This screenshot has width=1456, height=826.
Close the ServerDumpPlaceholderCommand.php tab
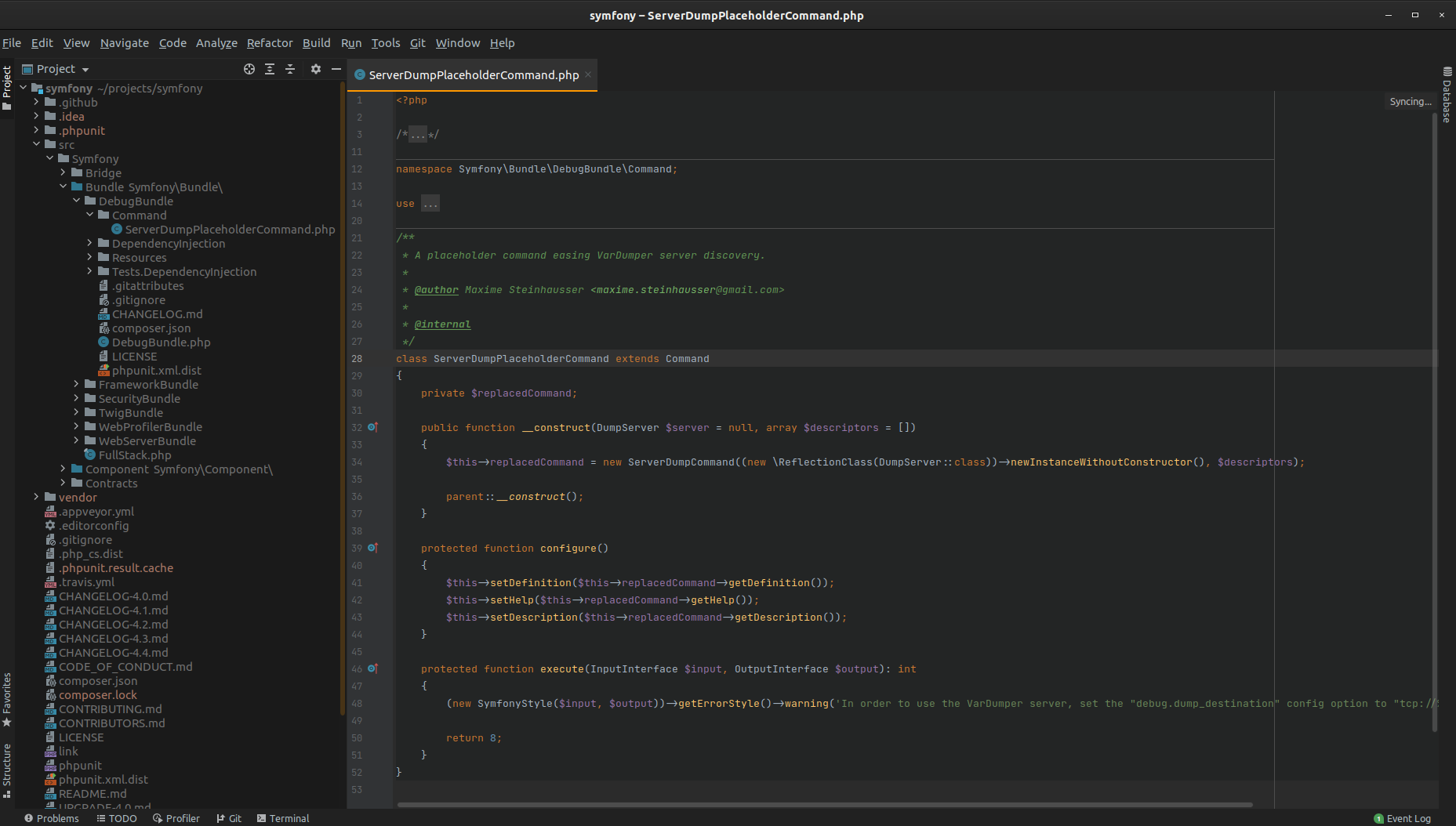coord(588,74)
